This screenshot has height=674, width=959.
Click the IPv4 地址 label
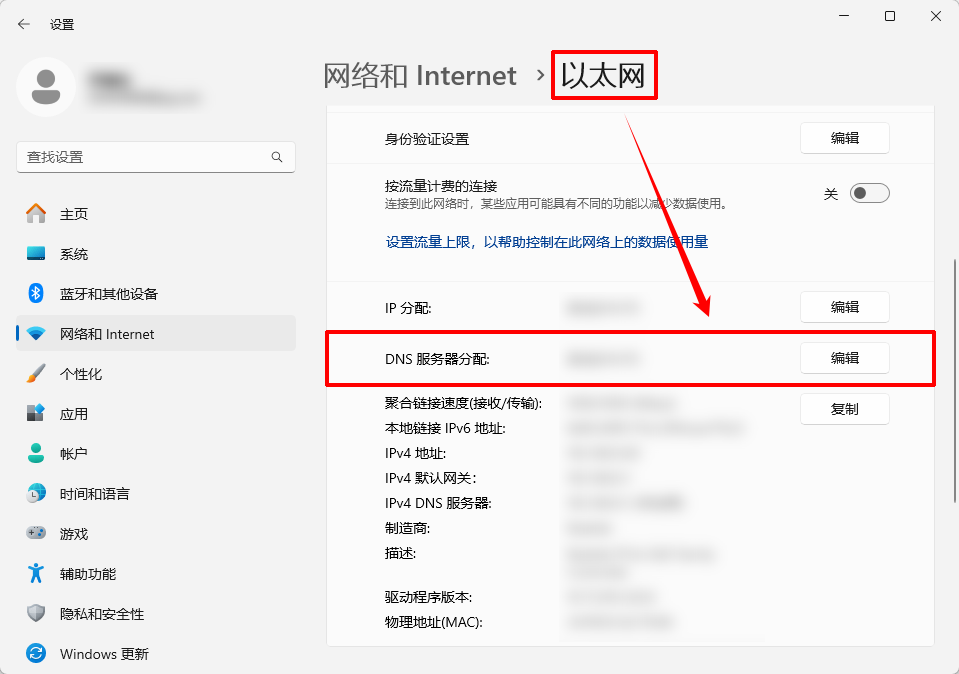[x=415, y=453]
